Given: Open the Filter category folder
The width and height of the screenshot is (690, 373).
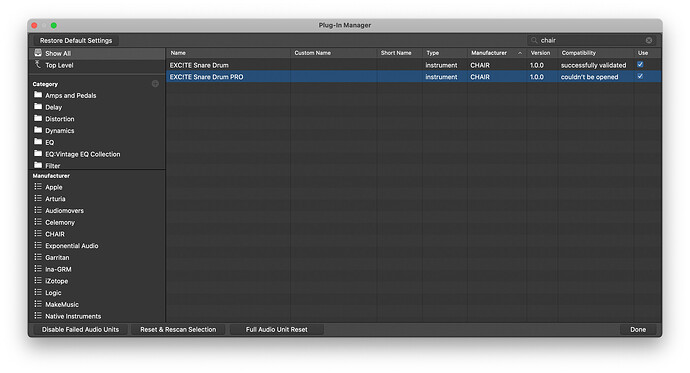Looking at the screenshot, I should [97, 165].
